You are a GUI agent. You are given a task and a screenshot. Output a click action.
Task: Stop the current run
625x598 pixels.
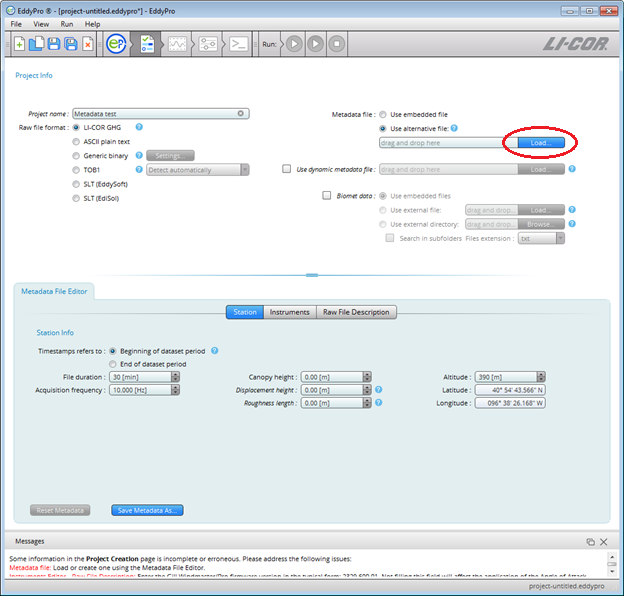pyautogui.click(x=336, y=43)
